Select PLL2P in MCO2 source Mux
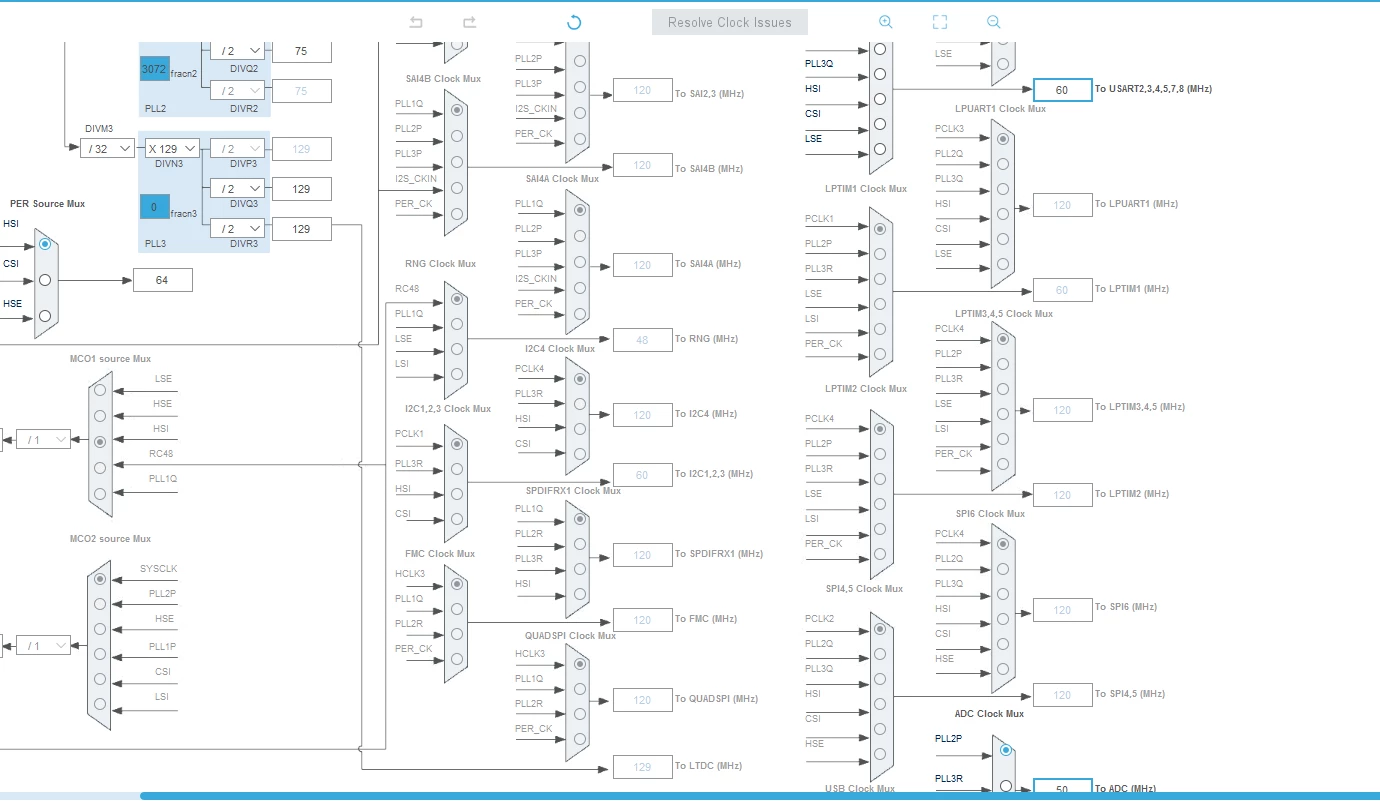The image size is (1380, 810). point(99,604)
